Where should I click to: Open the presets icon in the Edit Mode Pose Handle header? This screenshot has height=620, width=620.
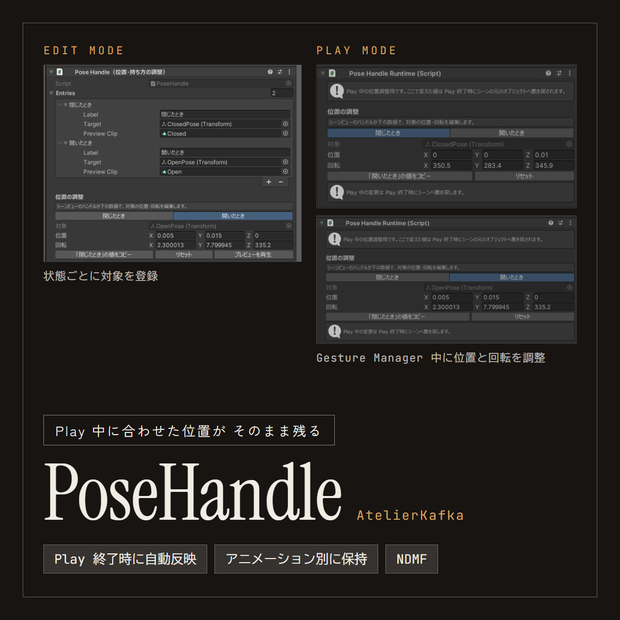pyautogui.click(x=280, y=72)
